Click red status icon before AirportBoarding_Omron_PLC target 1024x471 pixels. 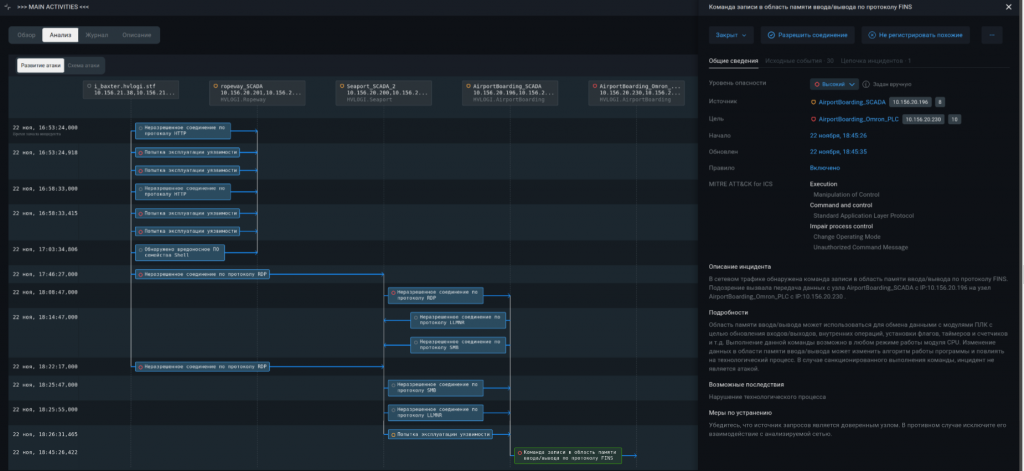click(x=813, y=118)
